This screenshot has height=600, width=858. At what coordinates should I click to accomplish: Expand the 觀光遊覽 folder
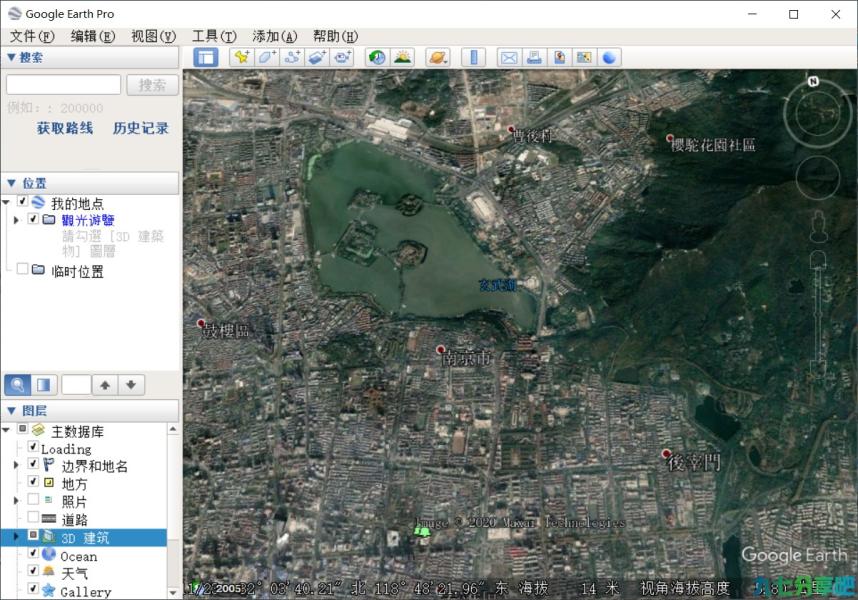[x=16, y=220]
